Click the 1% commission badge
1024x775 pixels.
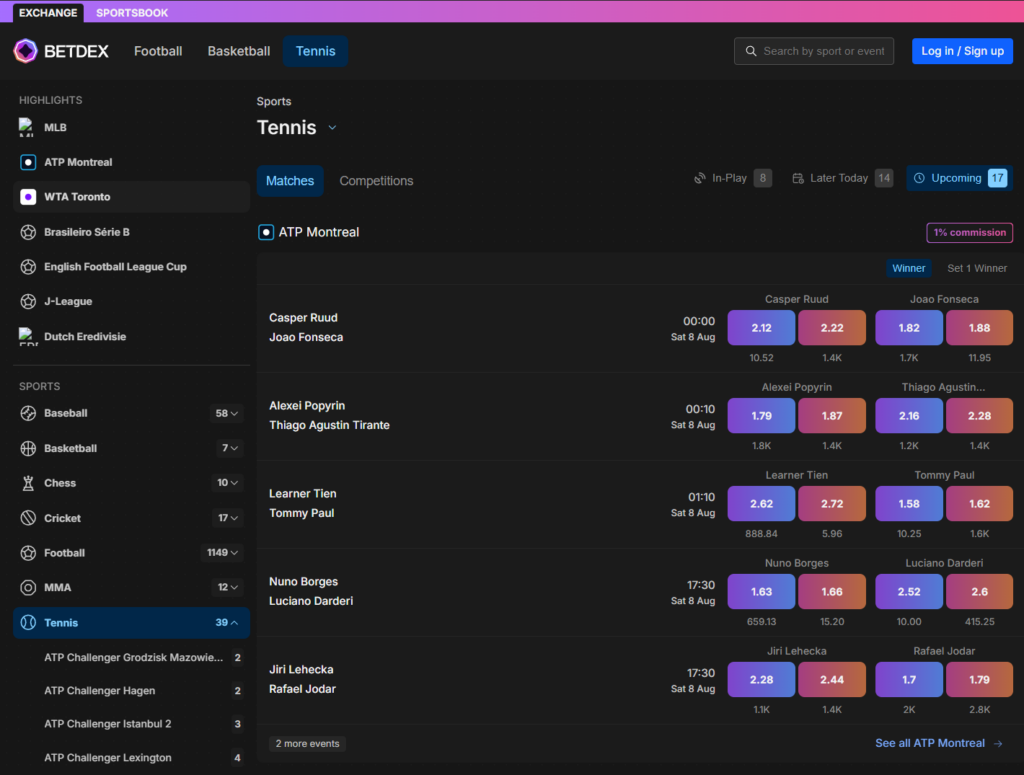969,232
